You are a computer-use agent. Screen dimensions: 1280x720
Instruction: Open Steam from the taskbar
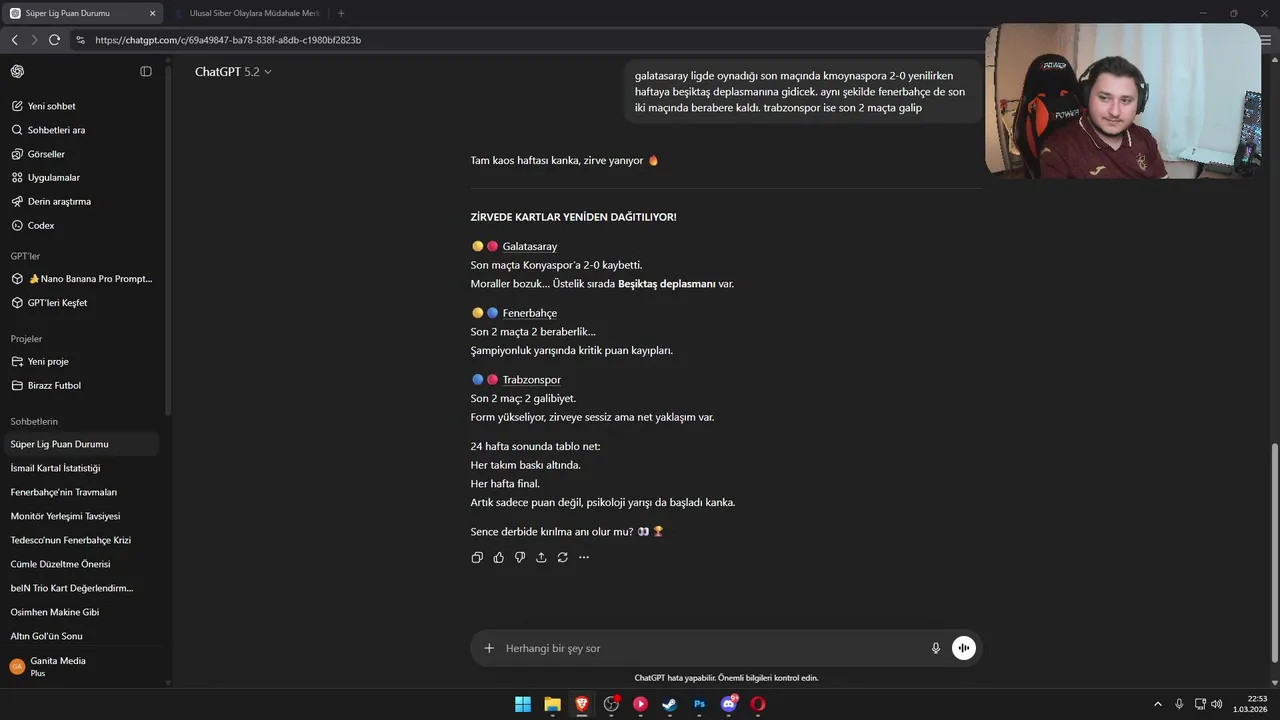pos(670,704)
